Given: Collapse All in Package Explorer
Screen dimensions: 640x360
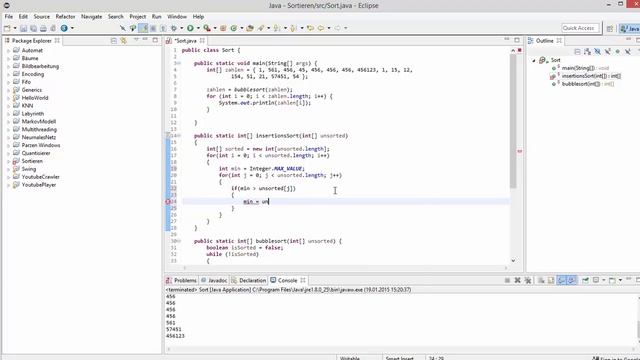Looking at the screenshot, I should 114,40.
